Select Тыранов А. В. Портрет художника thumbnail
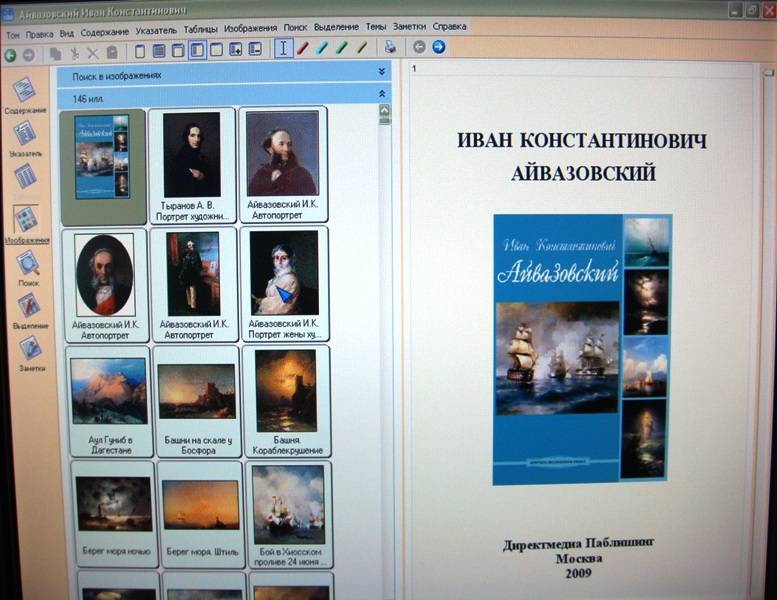Viewport: 777px width, 600px height. [192, 165]
